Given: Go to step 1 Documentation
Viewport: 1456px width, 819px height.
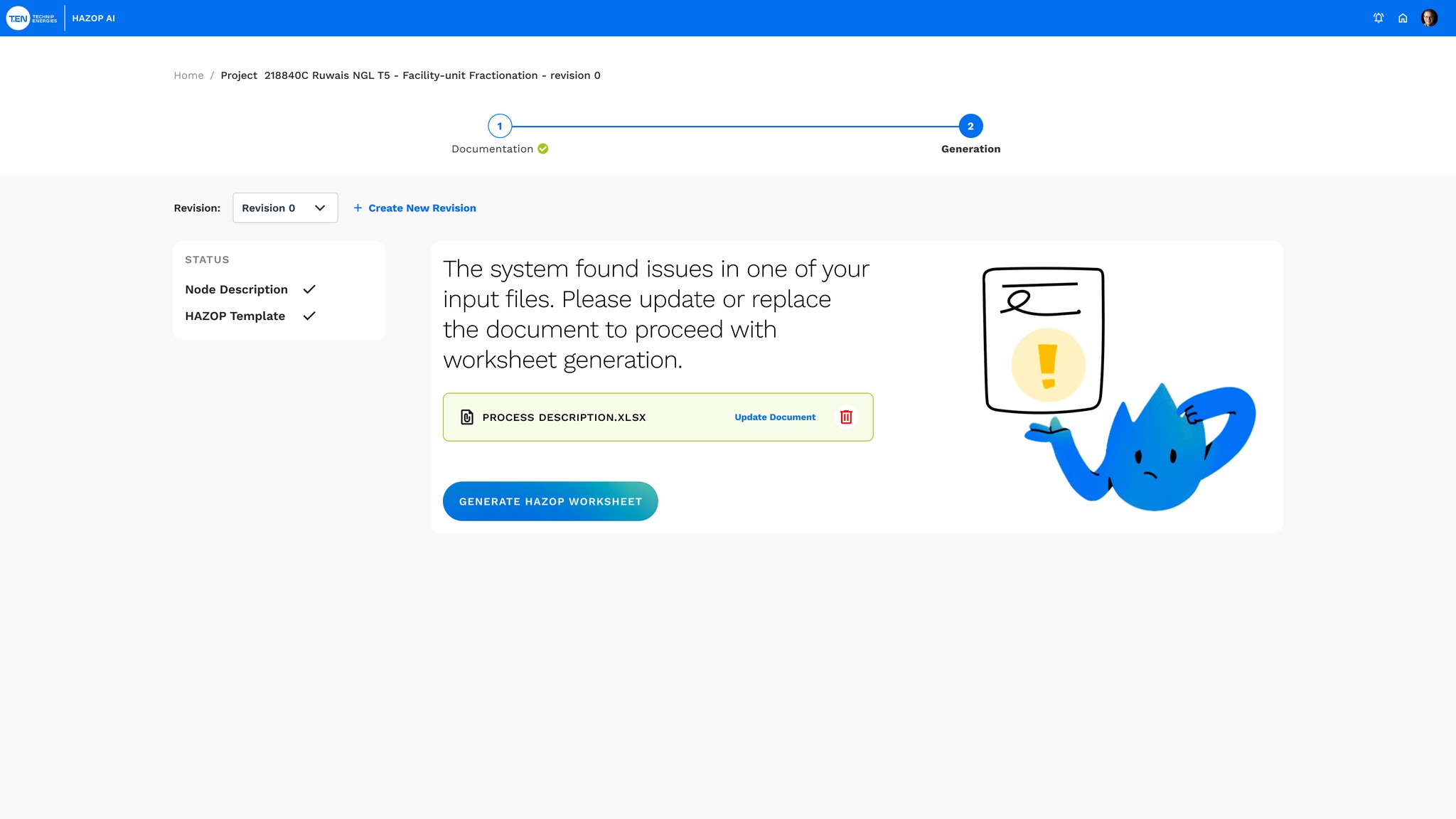Looking at the screenshot, I should click(x=500, y=126).
